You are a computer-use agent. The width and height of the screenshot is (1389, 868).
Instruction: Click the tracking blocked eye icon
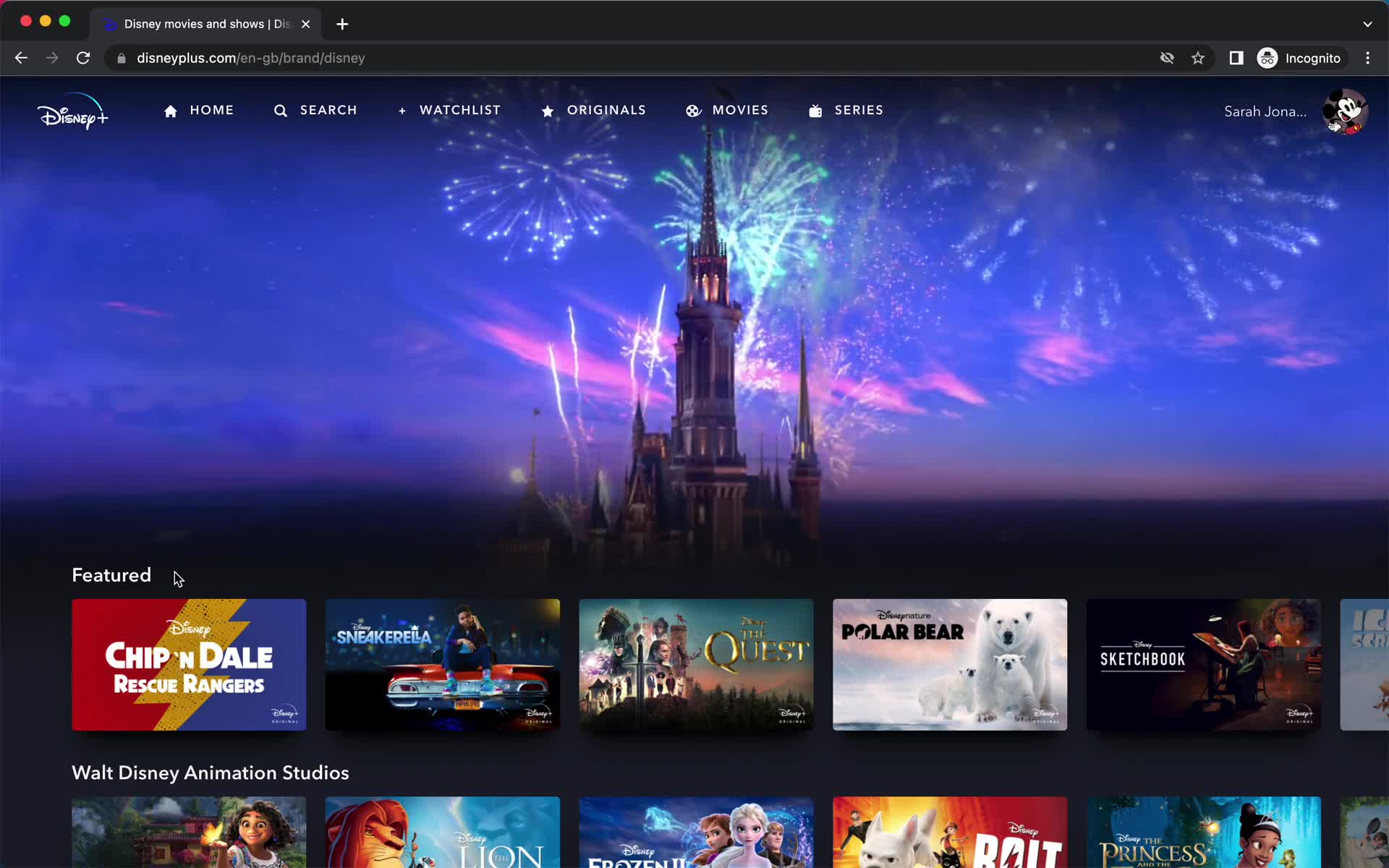click(1167, 58)
